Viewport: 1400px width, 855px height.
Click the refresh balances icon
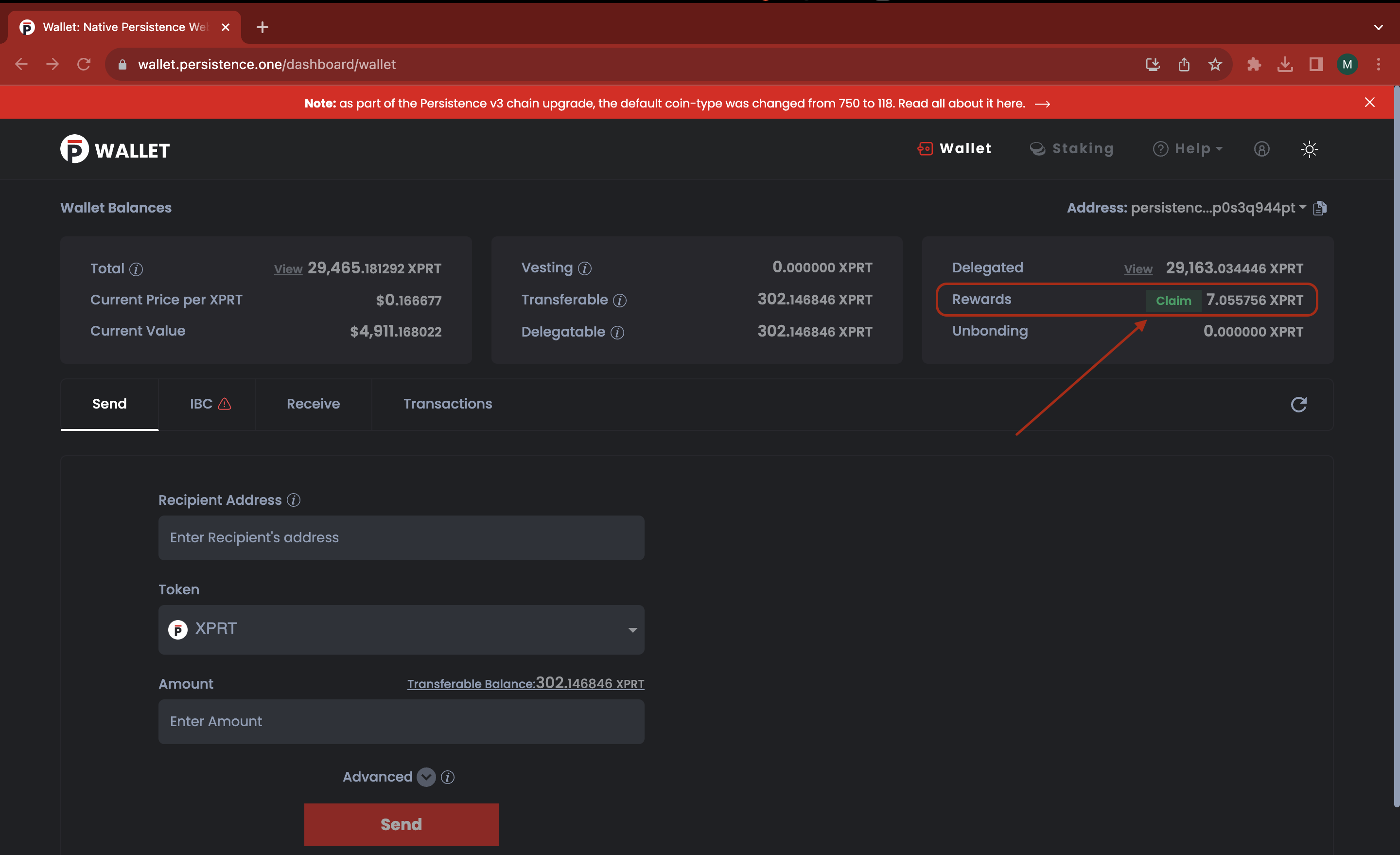[1298, 404]
